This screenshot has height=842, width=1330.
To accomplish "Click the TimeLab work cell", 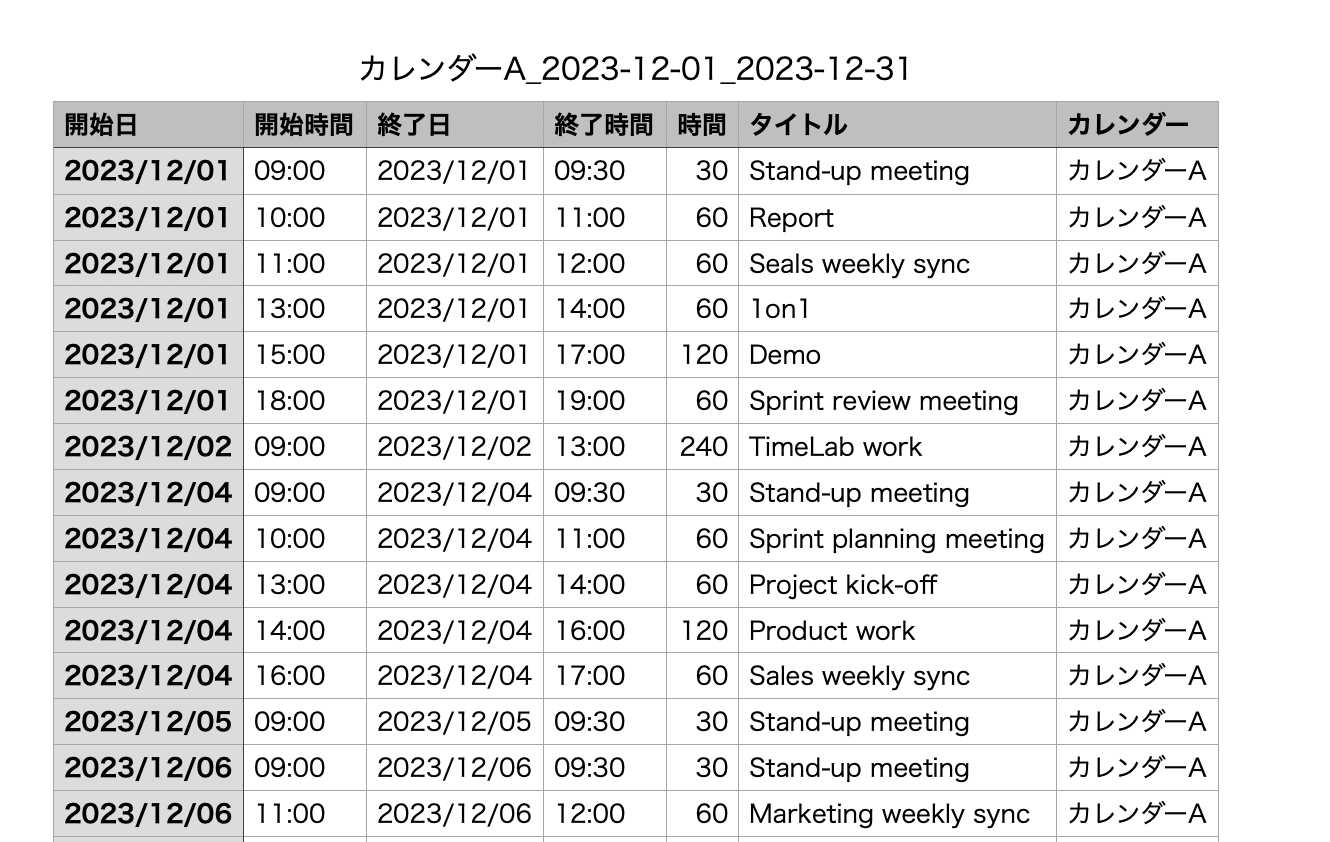I will tap(897, 447).
